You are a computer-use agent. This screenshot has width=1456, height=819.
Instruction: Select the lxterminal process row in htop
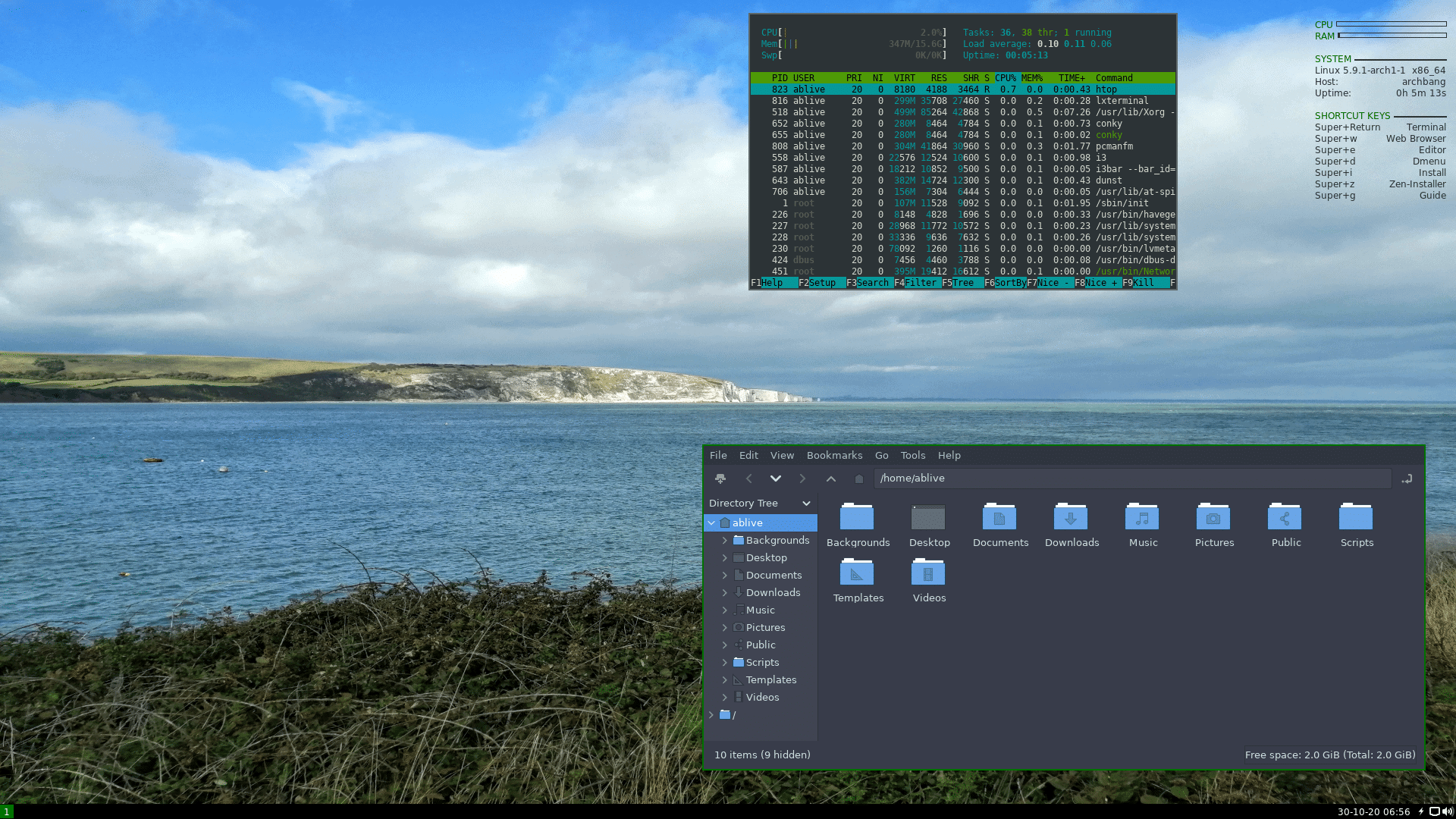pos(963,101)
